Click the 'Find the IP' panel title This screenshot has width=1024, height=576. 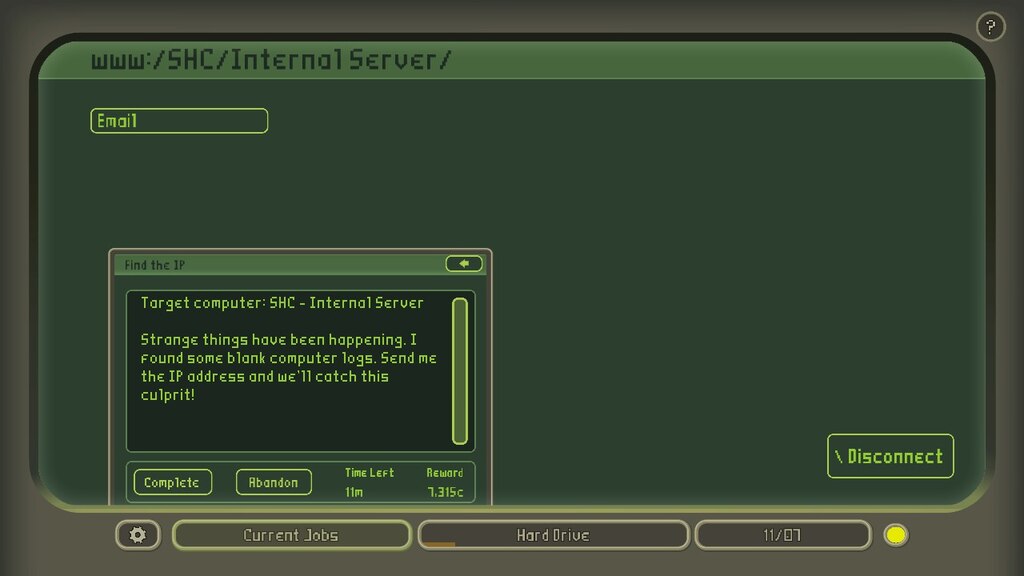tap(155, 264)
